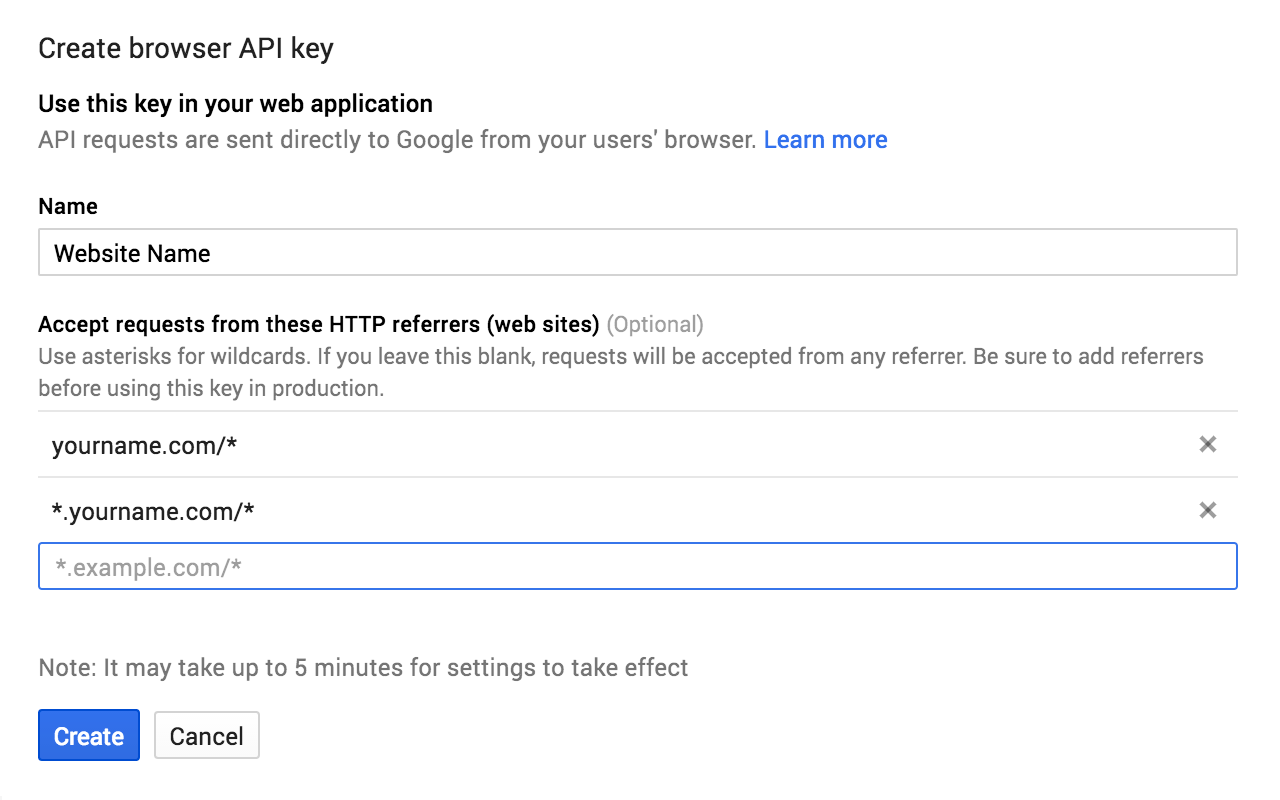Click the Use this key heading
The width and height of the screenshot is (1280, 800).
[x=235, y=103]
